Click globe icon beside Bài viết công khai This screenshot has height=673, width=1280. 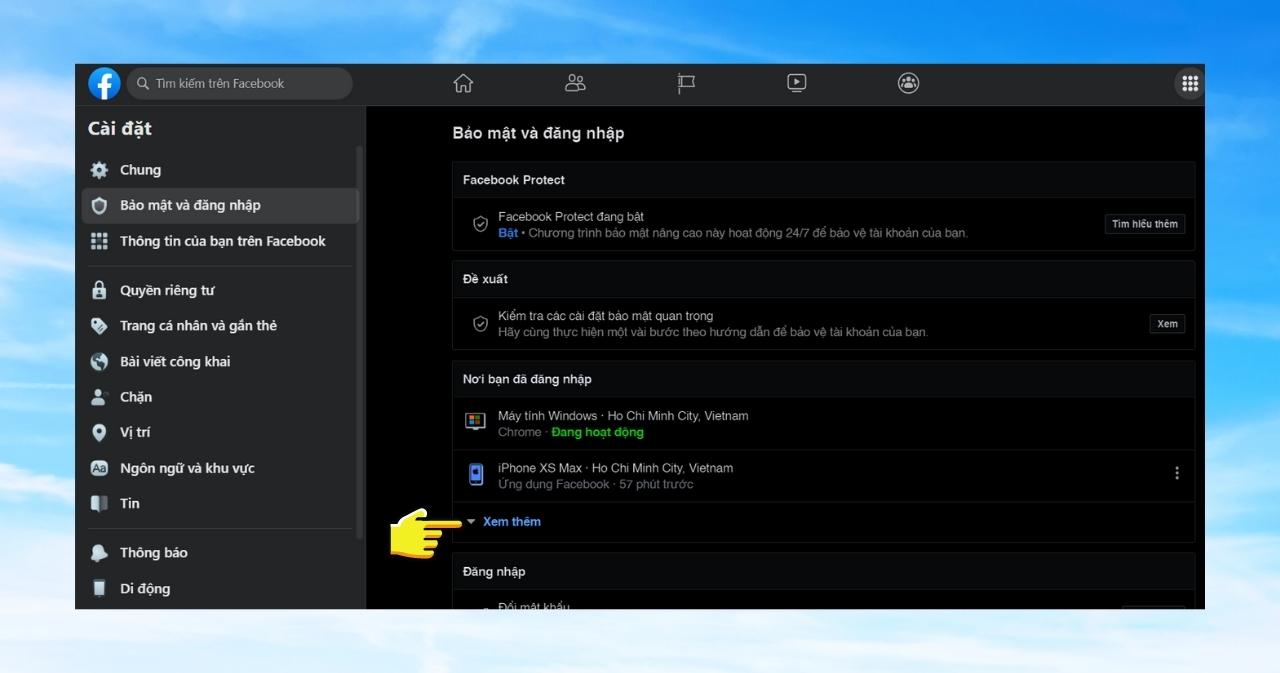pyautogui.click(x=99, y=362)
